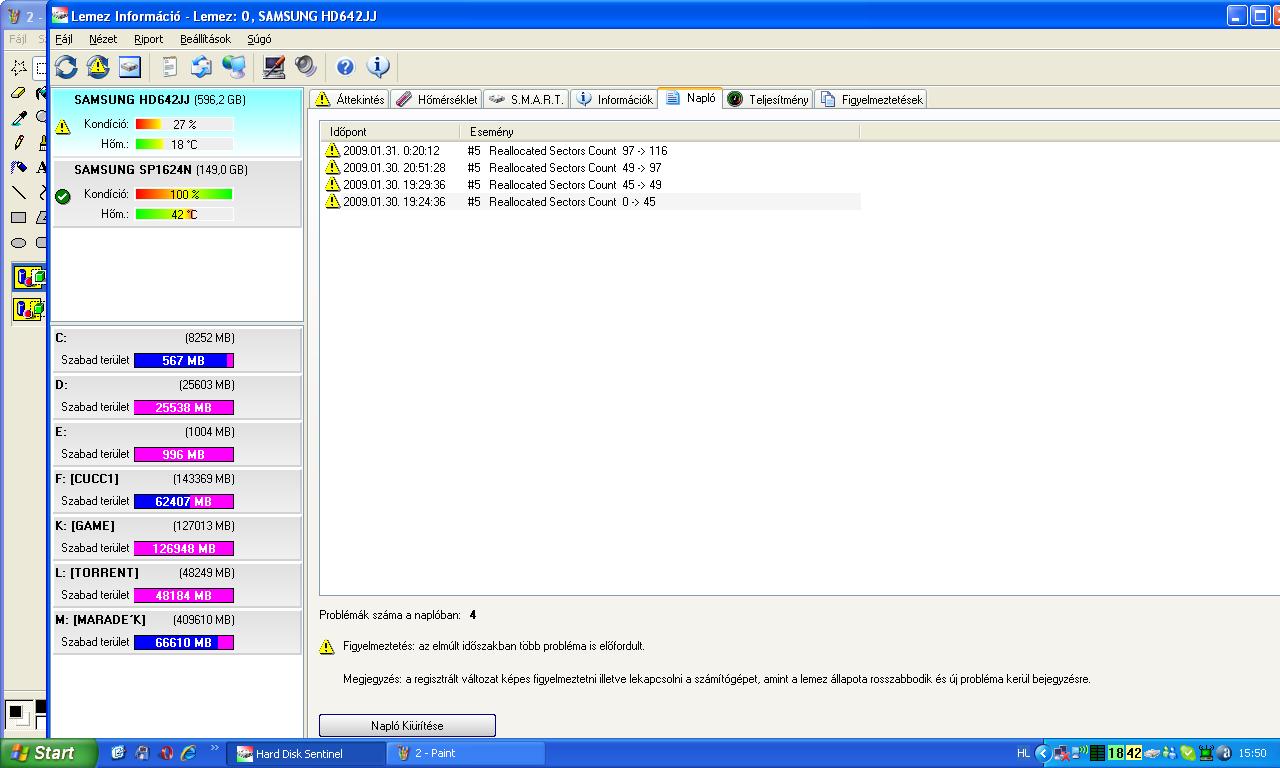Viewport: 1280px width, 768px height.
Task: Switch to the Hőmérséklet tab
Action: pyautogui.click(x=436, y=99)
